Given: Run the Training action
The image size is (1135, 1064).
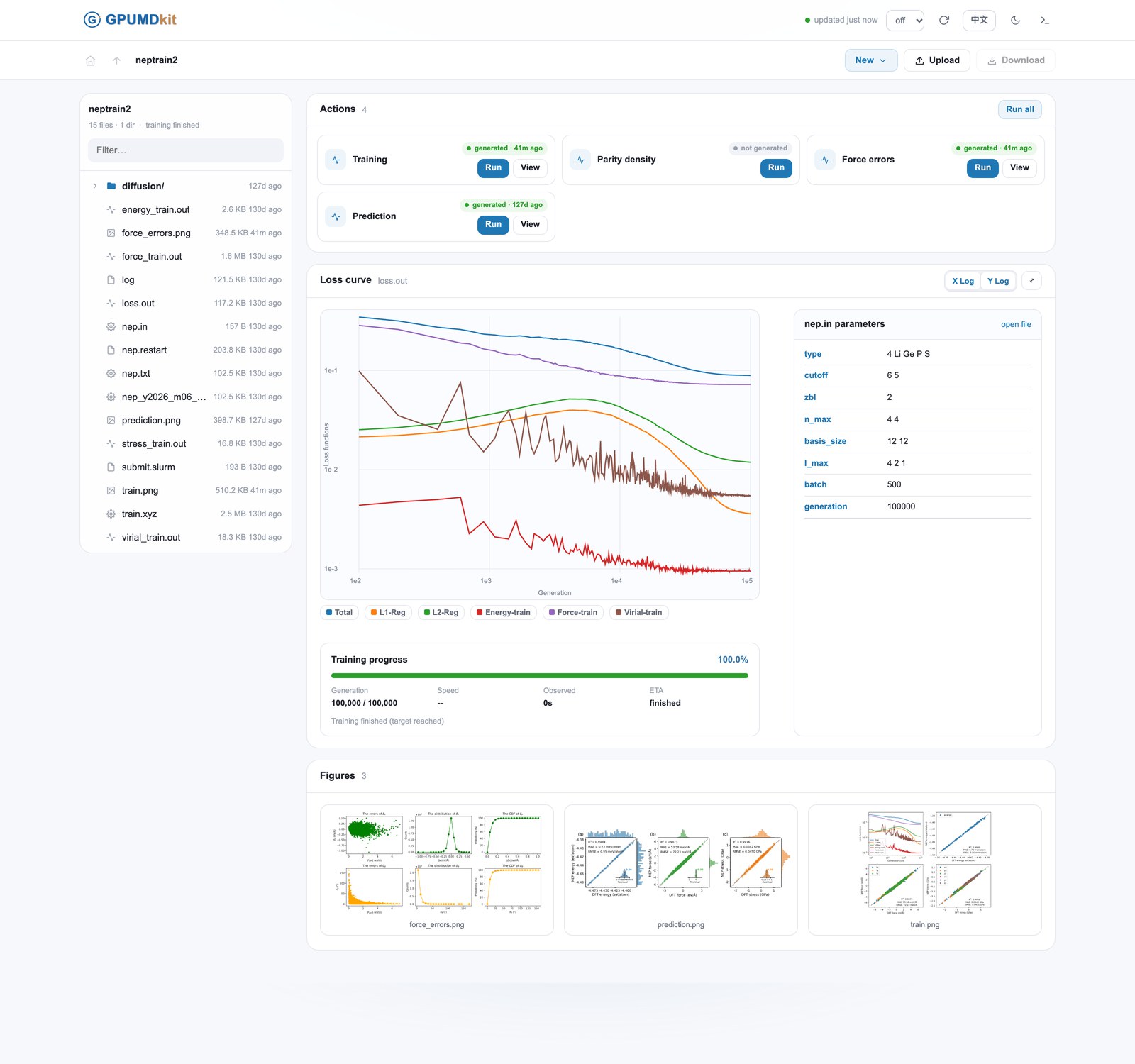Looking at the screenshot, I should (493, 167).
